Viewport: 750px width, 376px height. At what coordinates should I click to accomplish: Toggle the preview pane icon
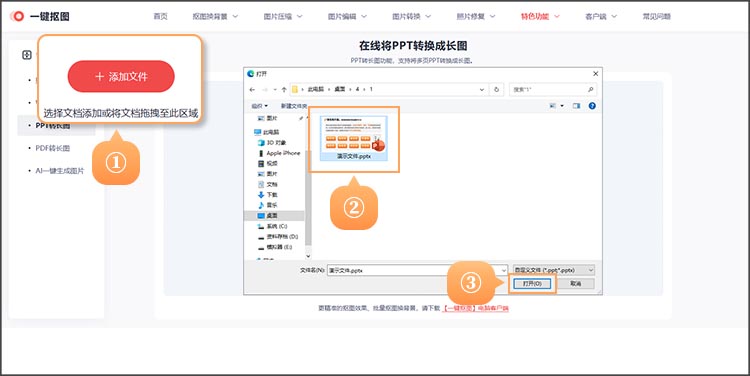tap(576, 106)
